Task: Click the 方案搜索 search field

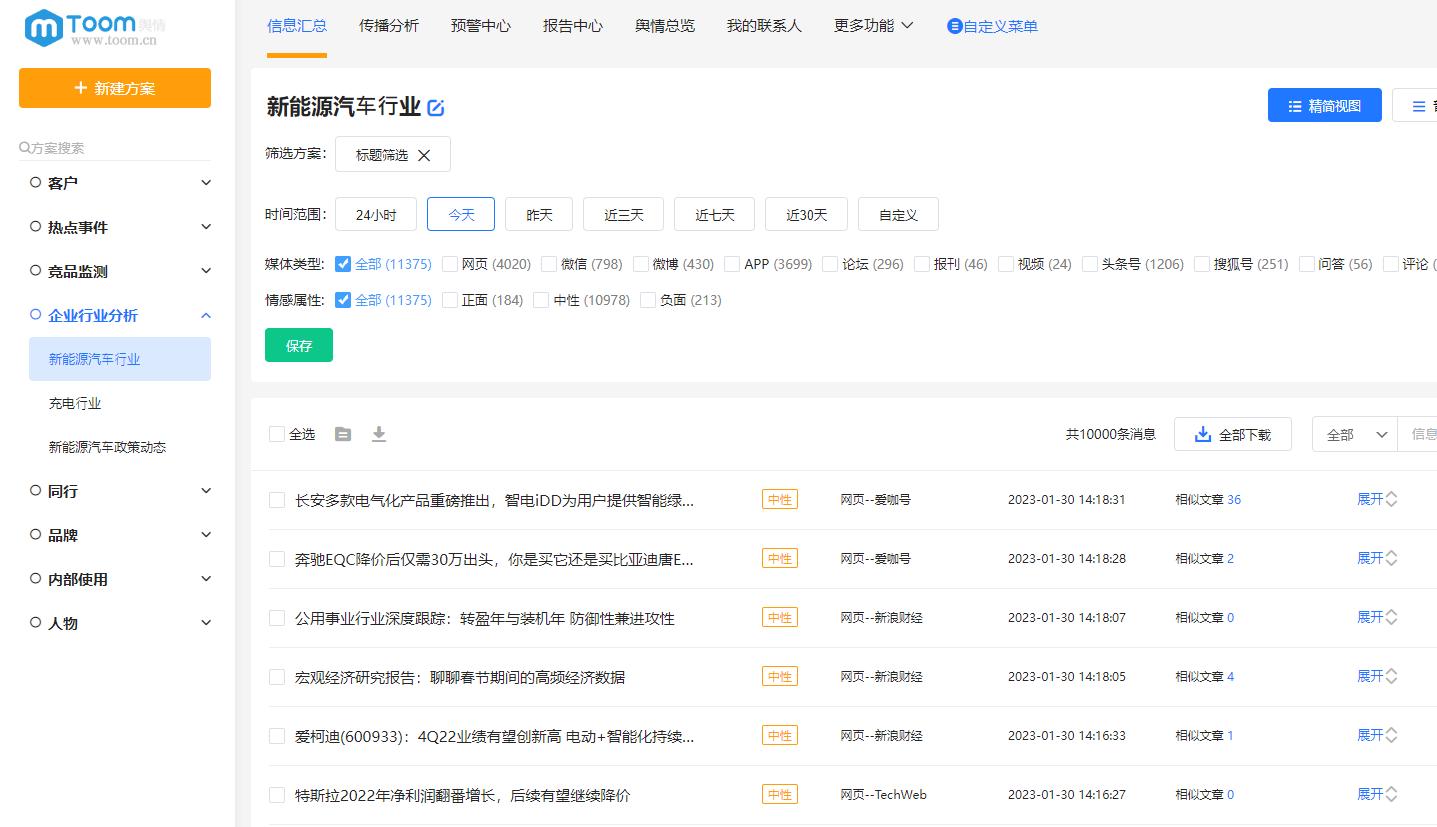Action: point(110,147)
